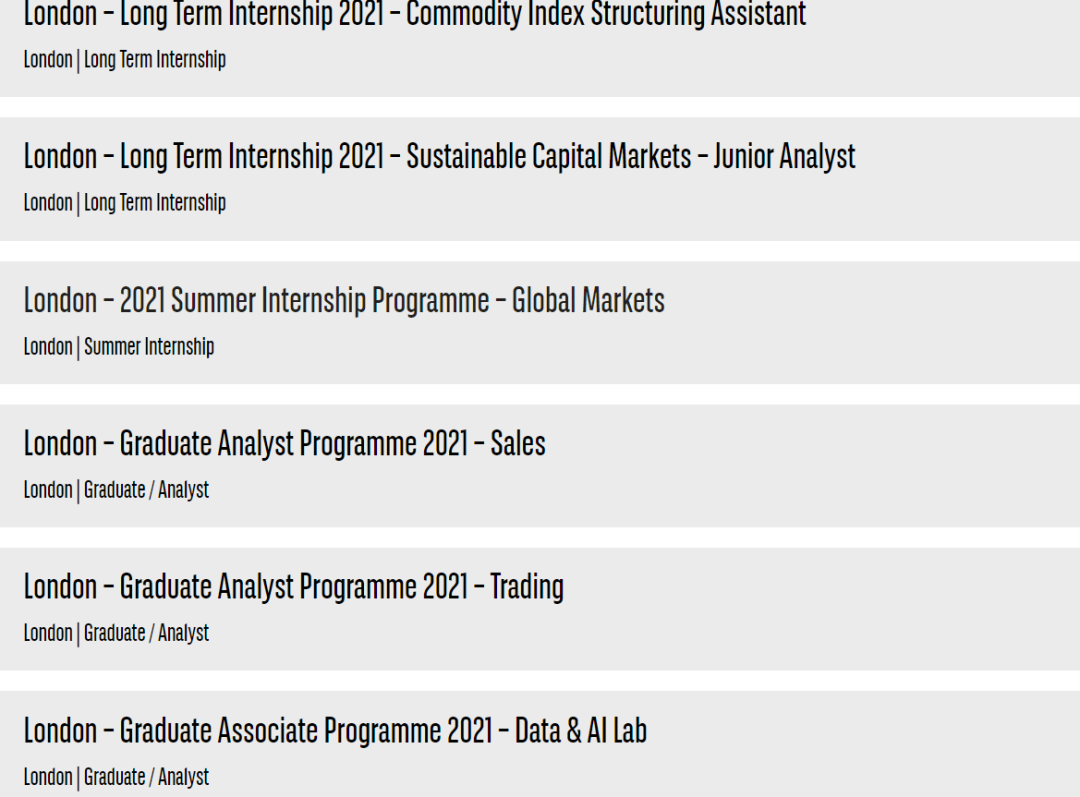Click the words 'Junior Analyst' in listing title
1080x797 pixels.
click(785, 157)
